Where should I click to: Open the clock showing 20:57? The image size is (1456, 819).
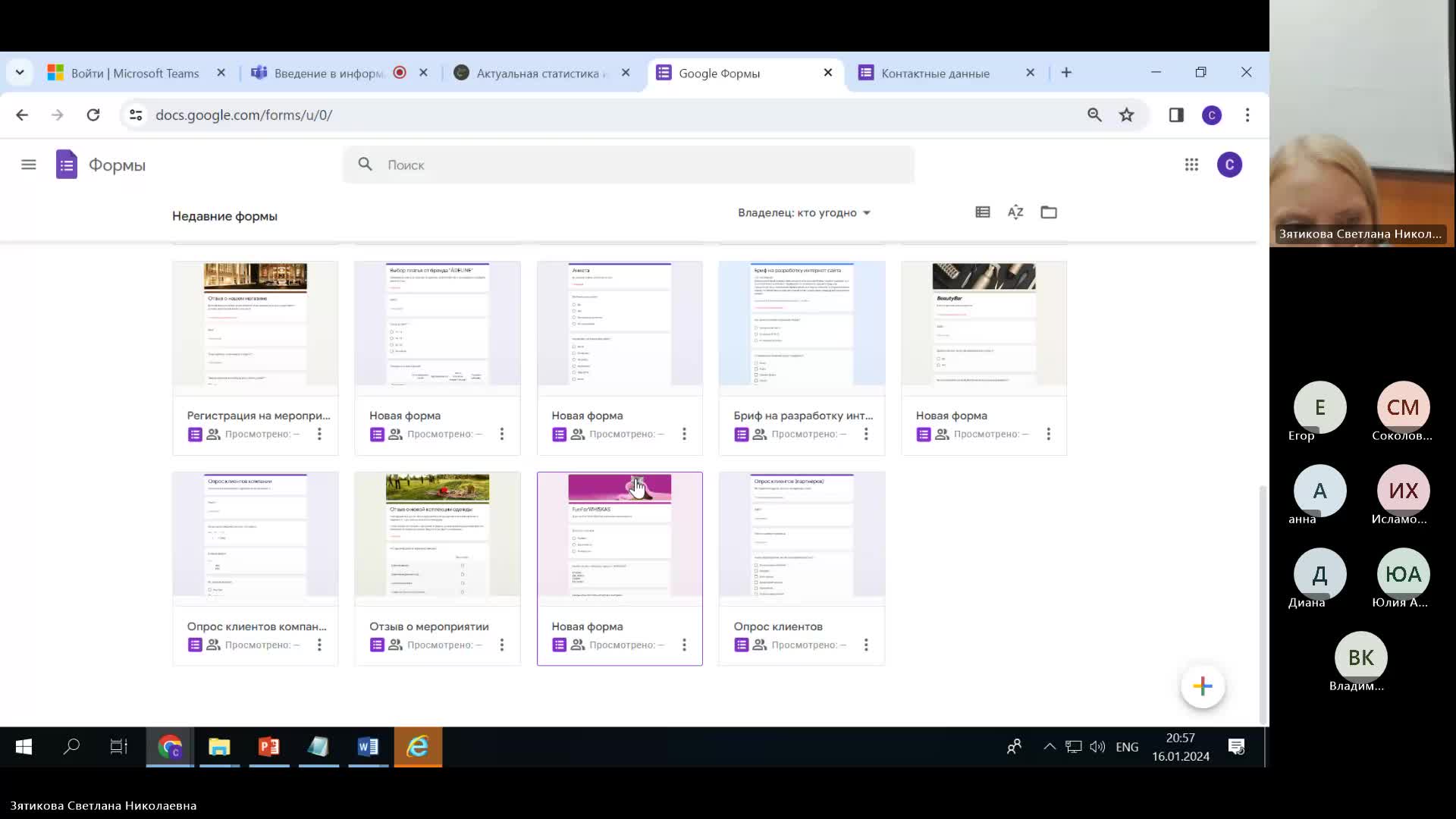[1181, 747]
